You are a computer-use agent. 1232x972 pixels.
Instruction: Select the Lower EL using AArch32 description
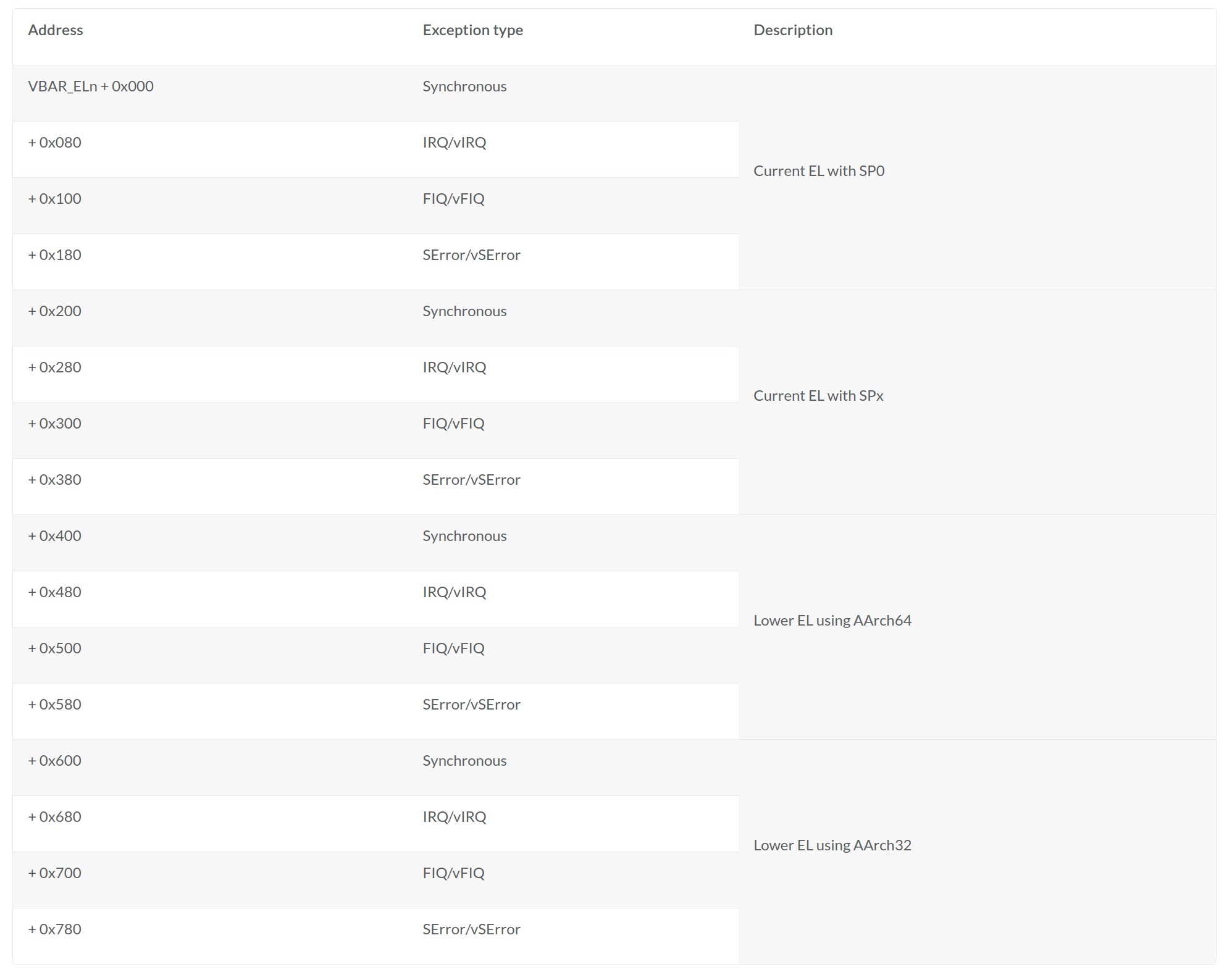pos(832,845)
